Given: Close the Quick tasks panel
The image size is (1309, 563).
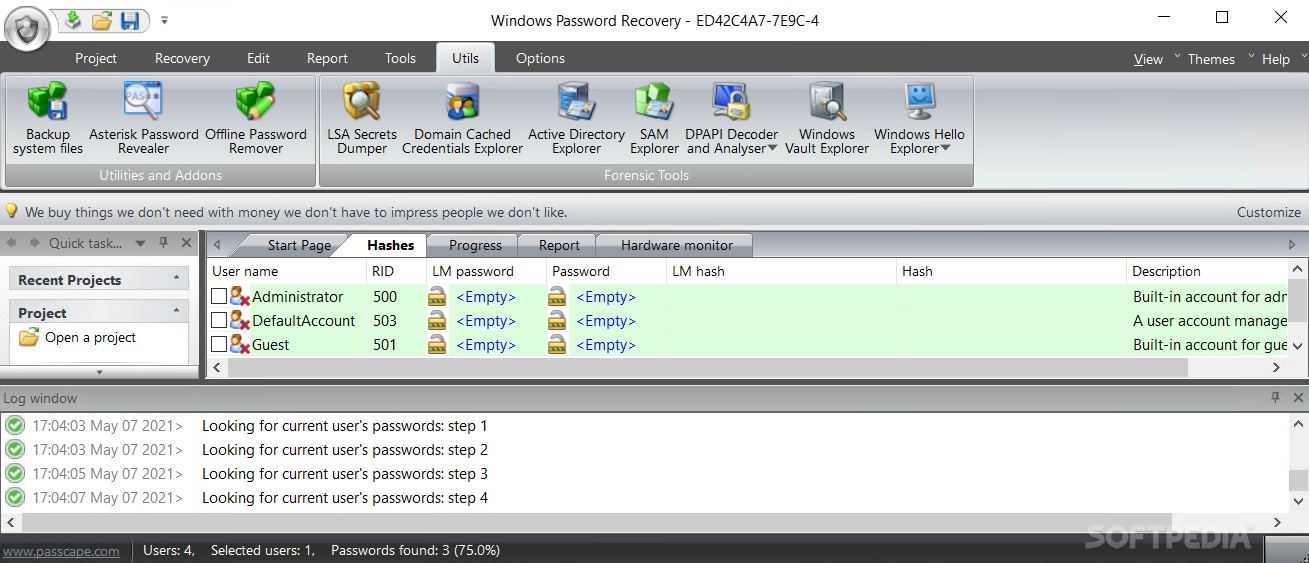Looking at the screenshot, I should tap(187, 243).
